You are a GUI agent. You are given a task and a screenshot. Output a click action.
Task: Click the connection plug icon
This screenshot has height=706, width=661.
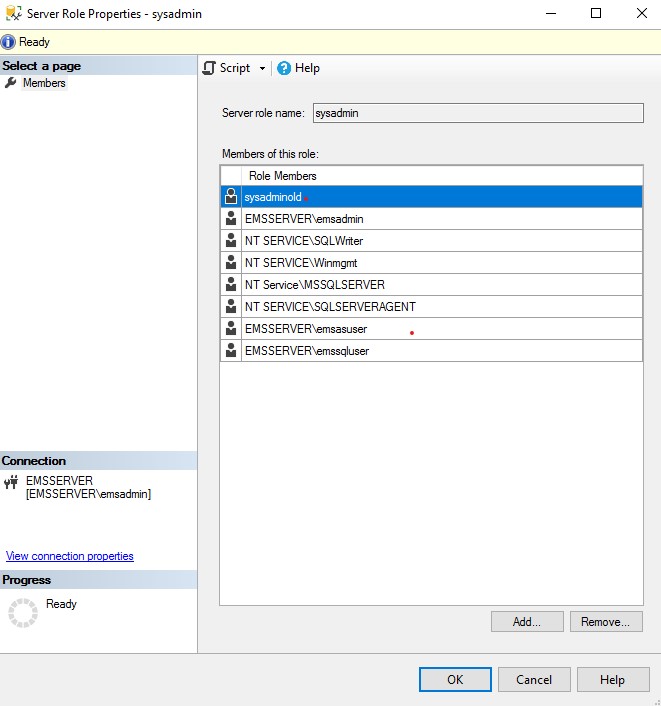11,482
